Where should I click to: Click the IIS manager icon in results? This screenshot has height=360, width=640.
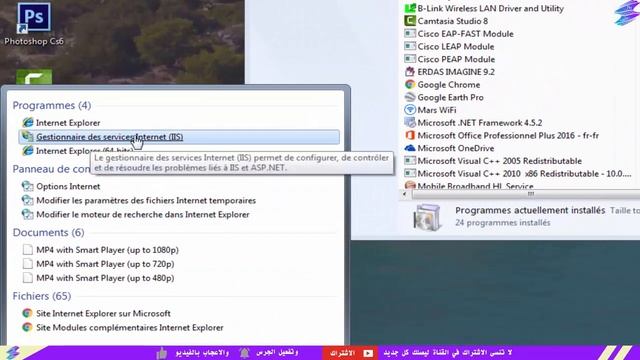(x=28, y=137)
